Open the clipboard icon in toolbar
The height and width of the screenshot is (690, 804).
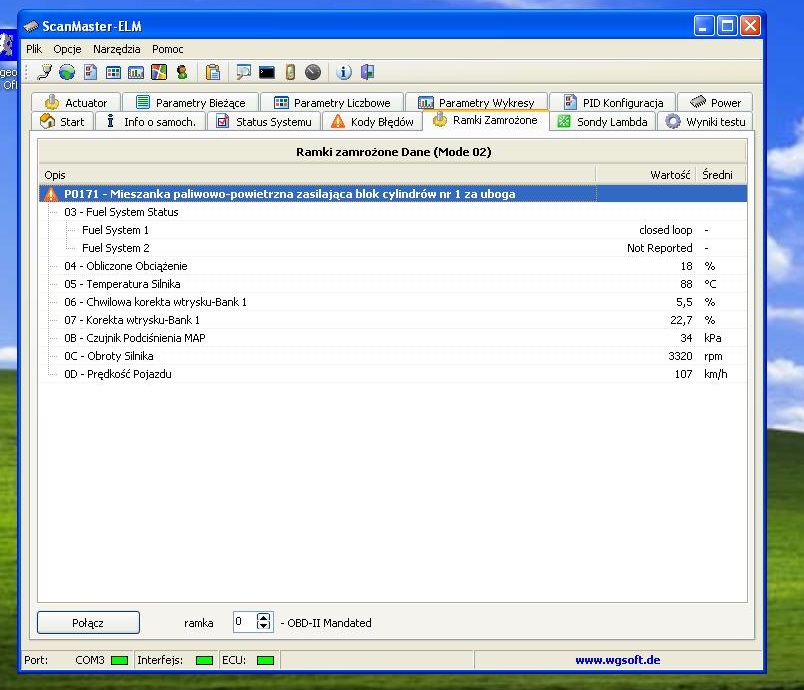(x=212, y=72)
